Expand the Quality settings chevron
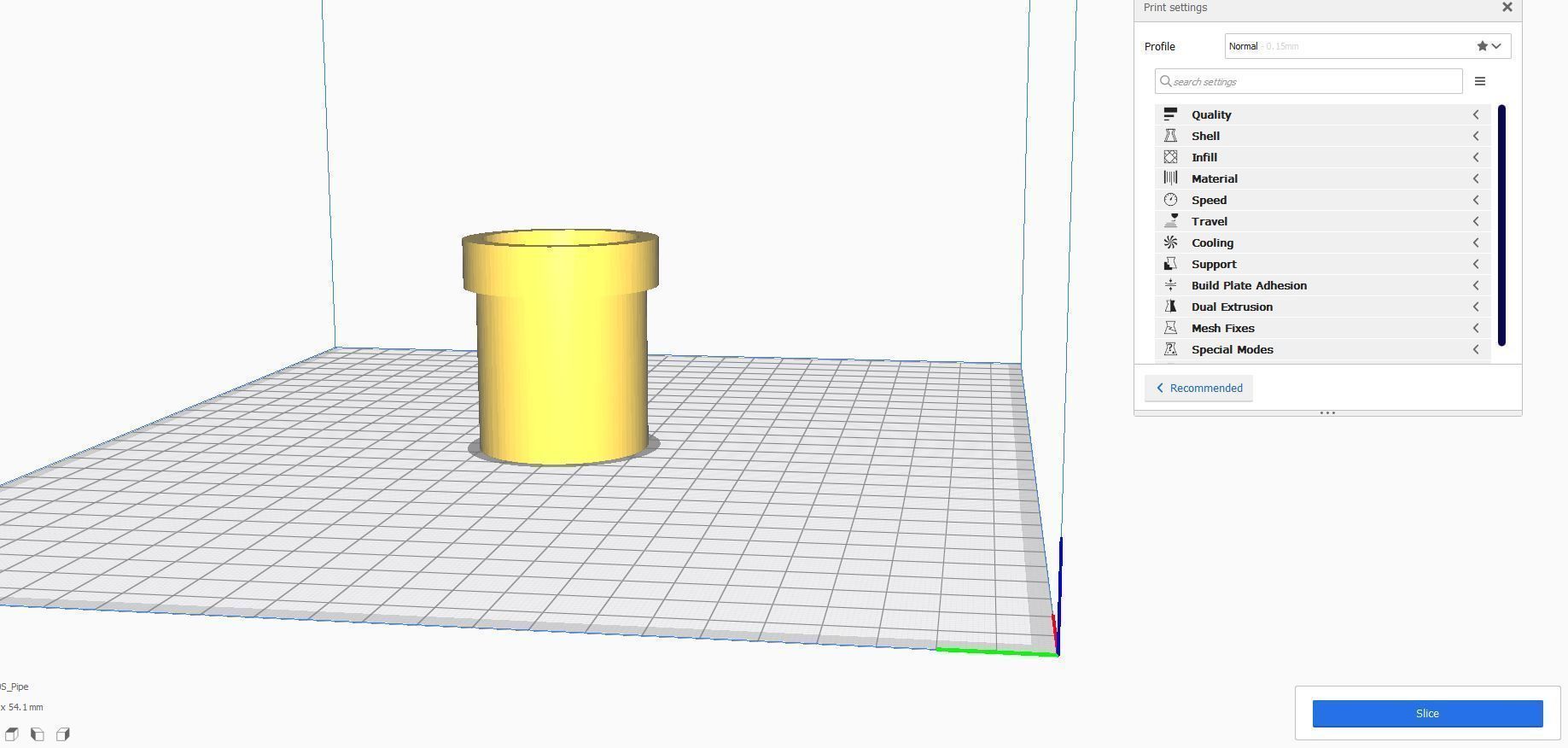This screenshot has height=748, width=1568. click(x=1476, y=114)
